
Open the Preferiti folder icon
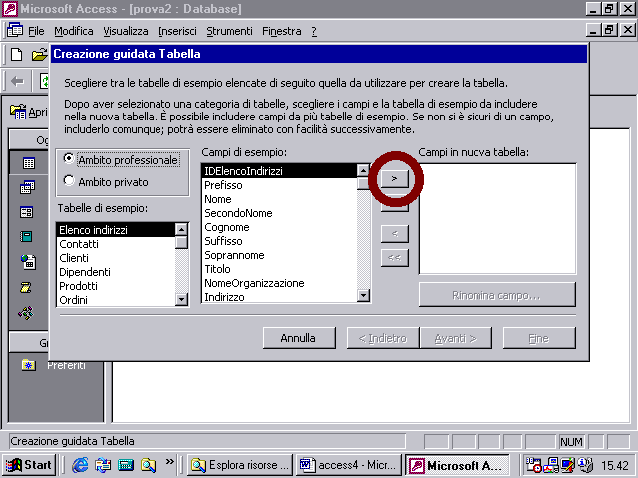[28, 365]
